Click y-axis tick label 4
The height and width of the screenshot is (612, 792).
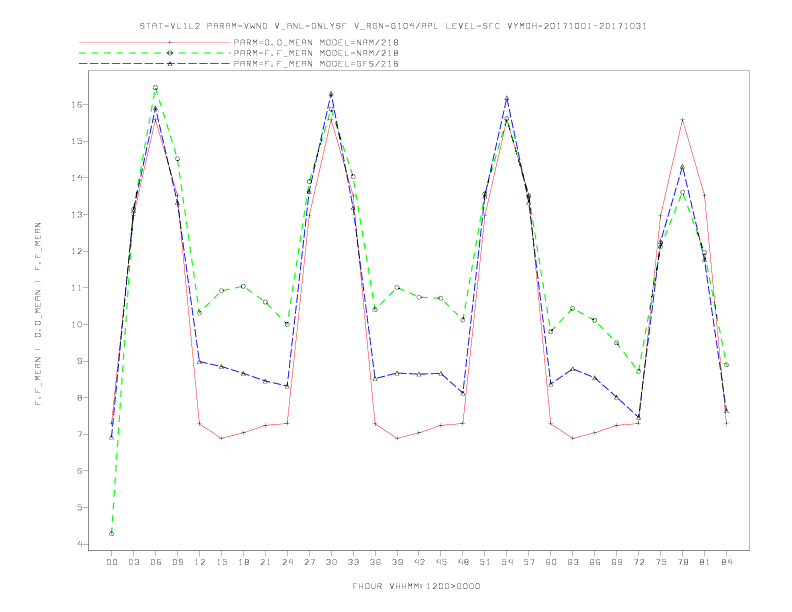tap(79, 544)
